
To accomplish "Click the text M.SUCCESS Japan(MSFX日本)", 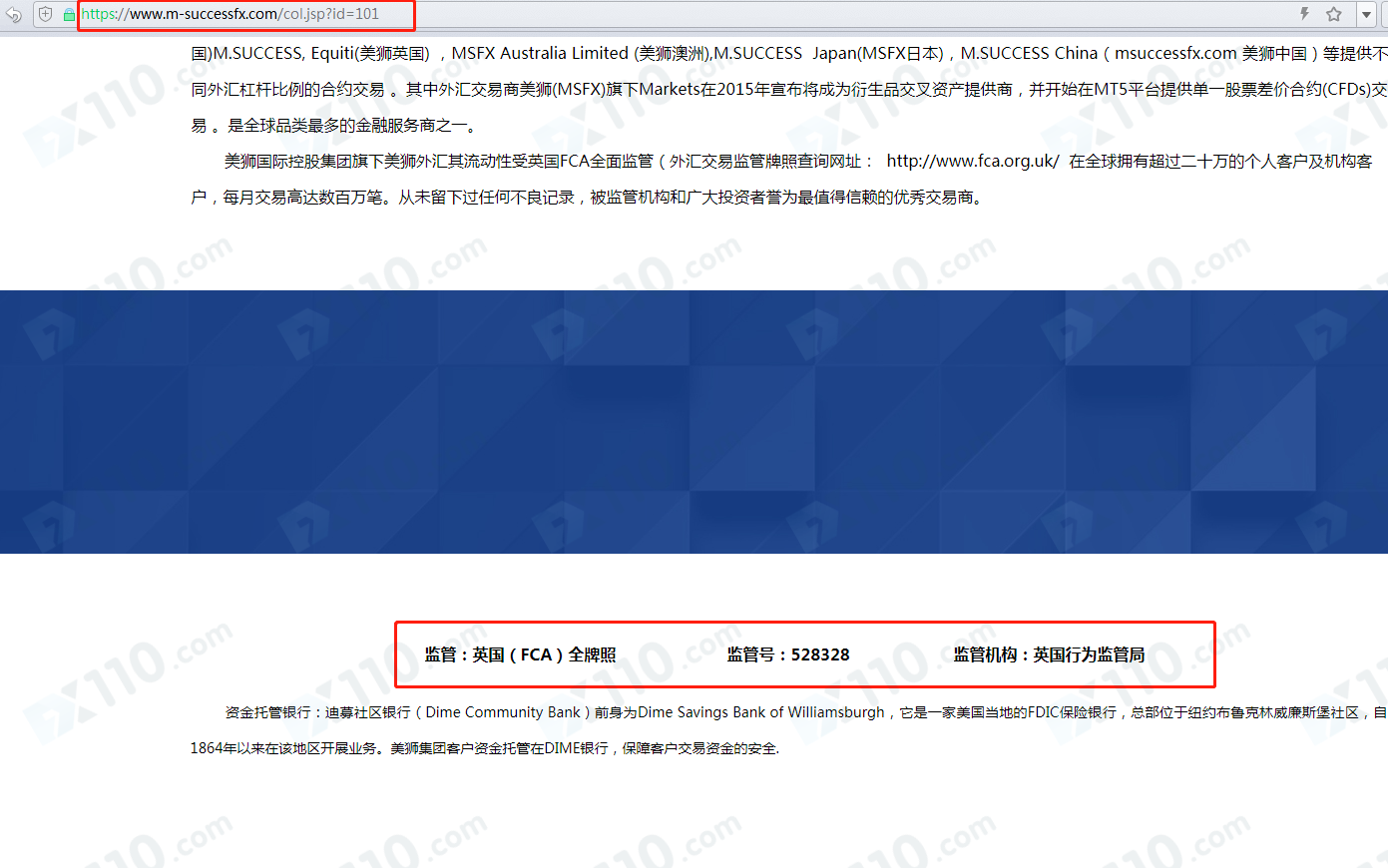I will 829,53.
